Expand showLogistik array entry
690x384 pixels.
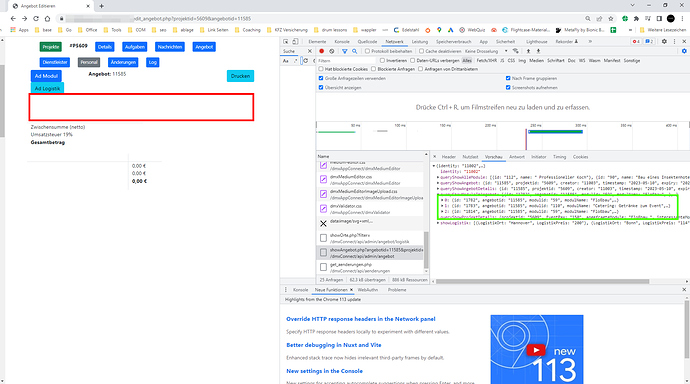click(x=438, y=223)
